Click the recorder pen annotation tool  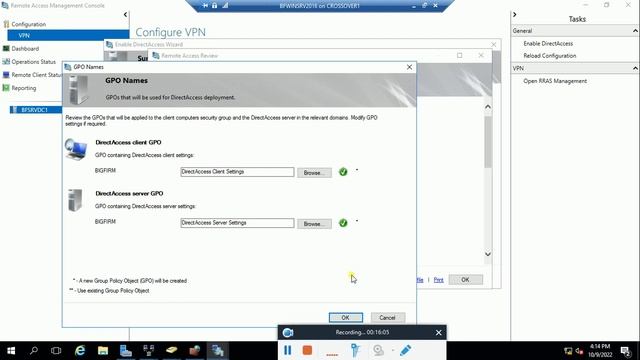(x=406, y=350)
